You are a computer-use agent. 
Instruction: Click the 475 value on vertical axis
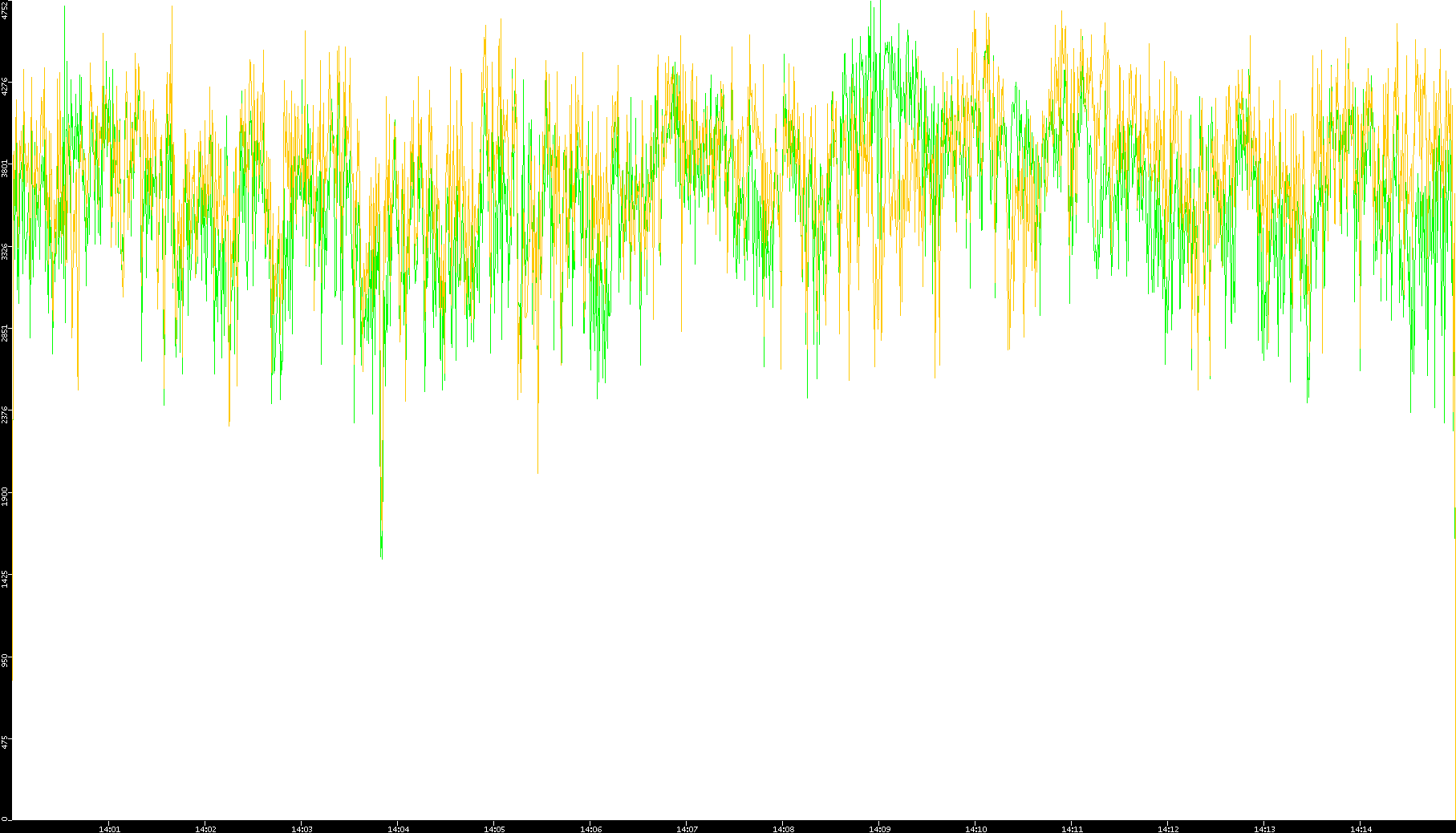tap(5, 742)
